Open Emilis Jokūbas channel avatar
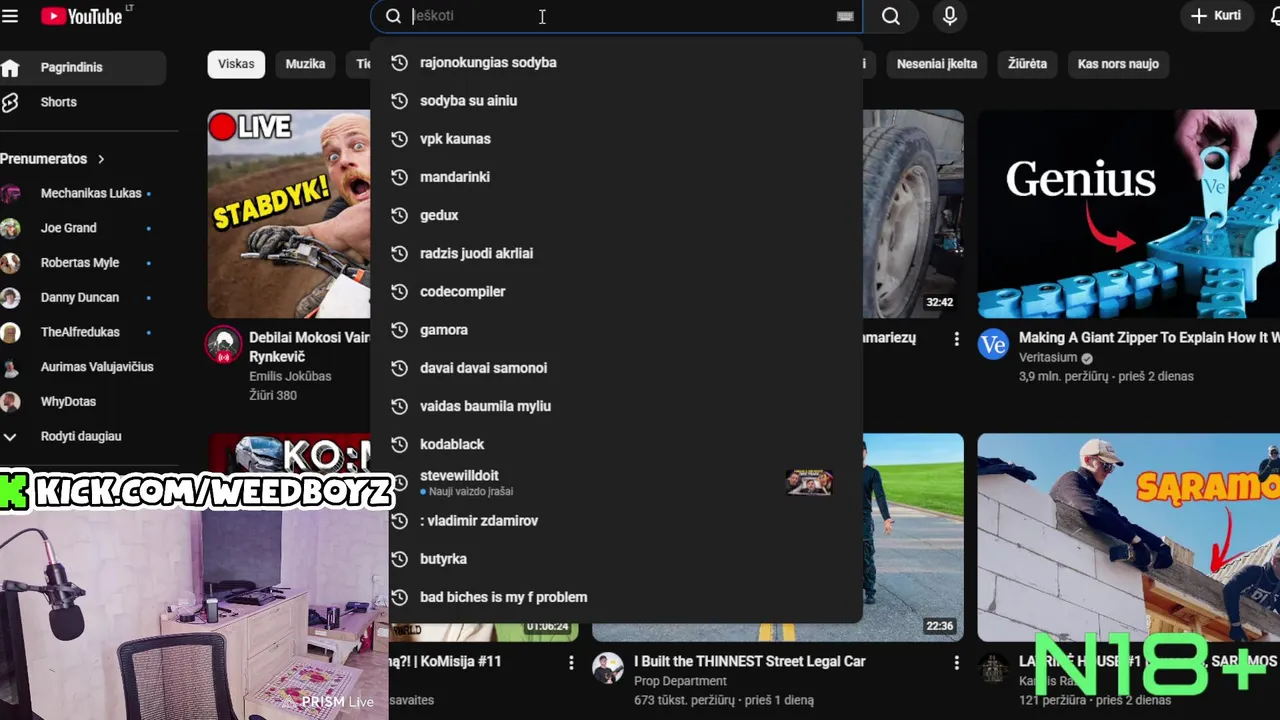This screenshot has height=720, width=1280. [224, 345]
